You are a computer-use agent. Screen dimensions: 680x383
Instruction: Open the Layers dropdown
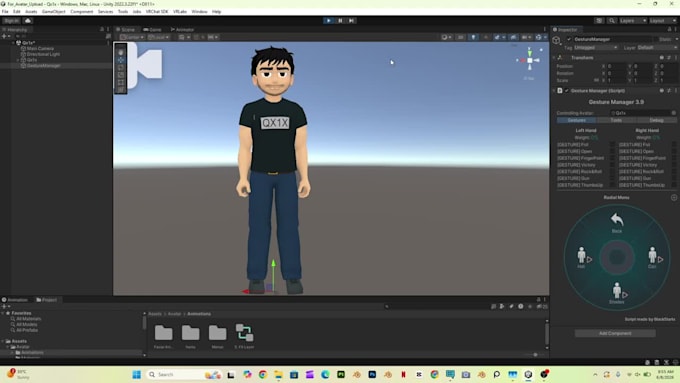pos(633,20)
